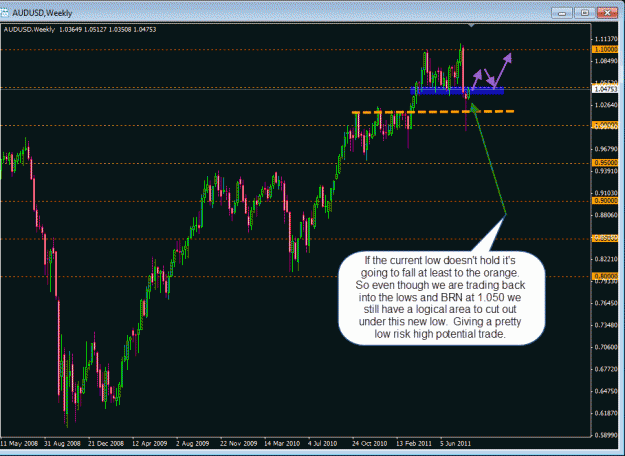
Task: Click the 0.96790 price on the axis
Action: [606, 149]
